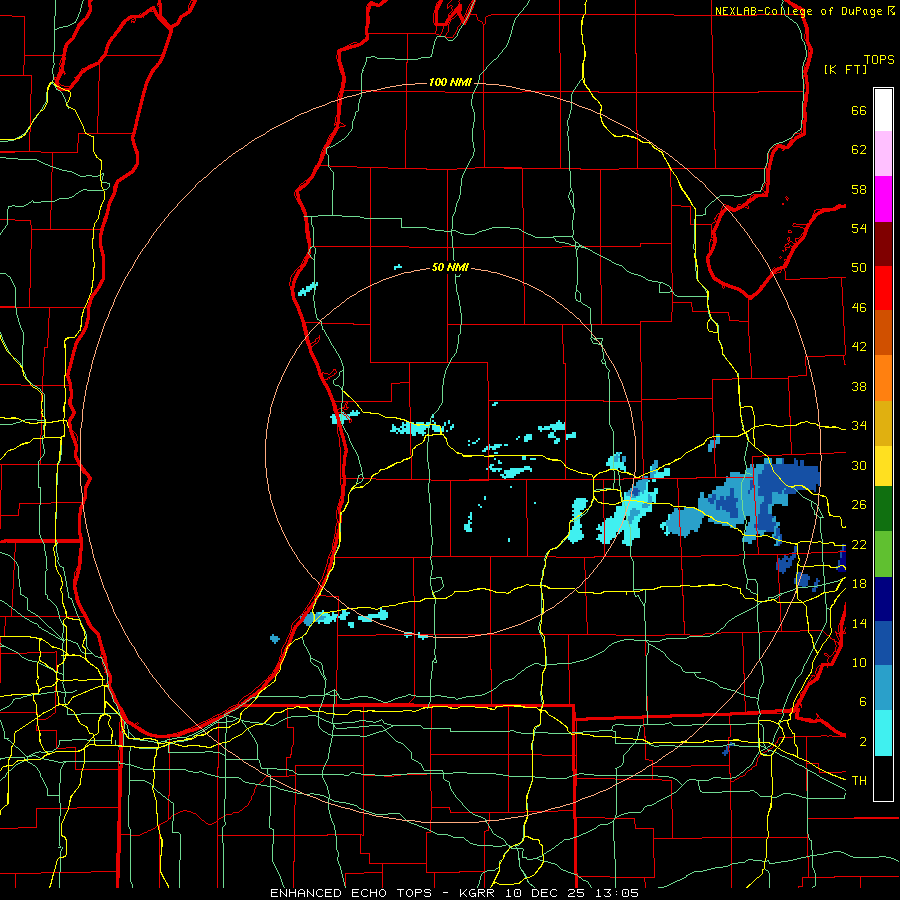Click the legend value 22
This screenshot has height=900, width=900.
tap(859, 544)
